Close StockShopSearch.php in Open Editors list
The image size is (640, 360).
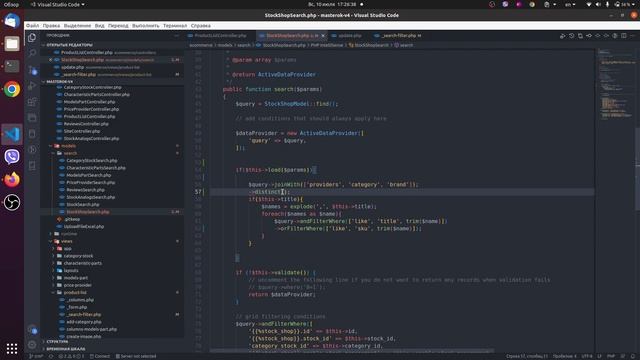pos(51,60)
